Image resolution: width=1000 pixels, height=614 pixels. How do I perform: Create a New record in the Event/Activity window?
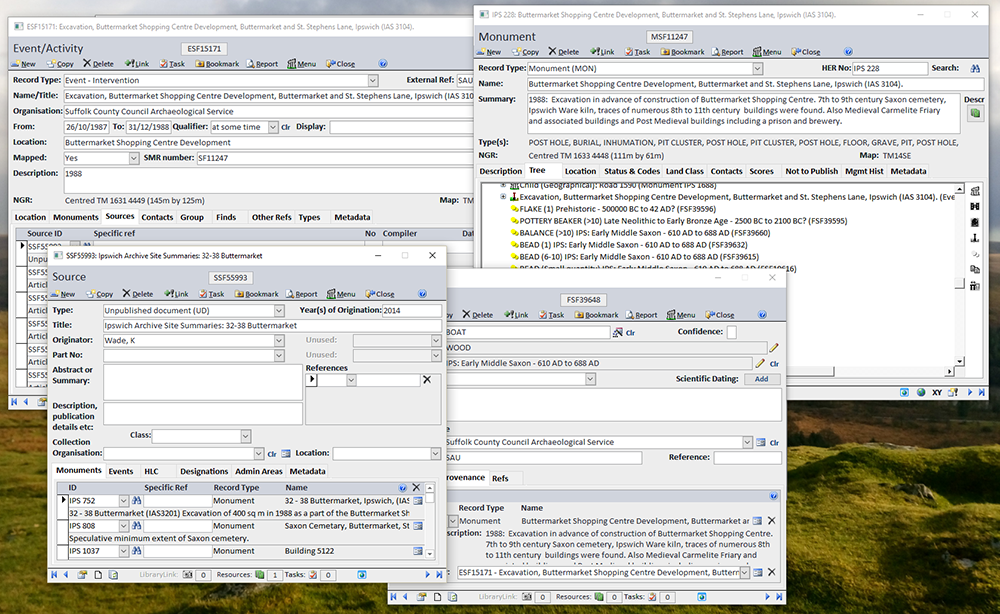[25, 63]
